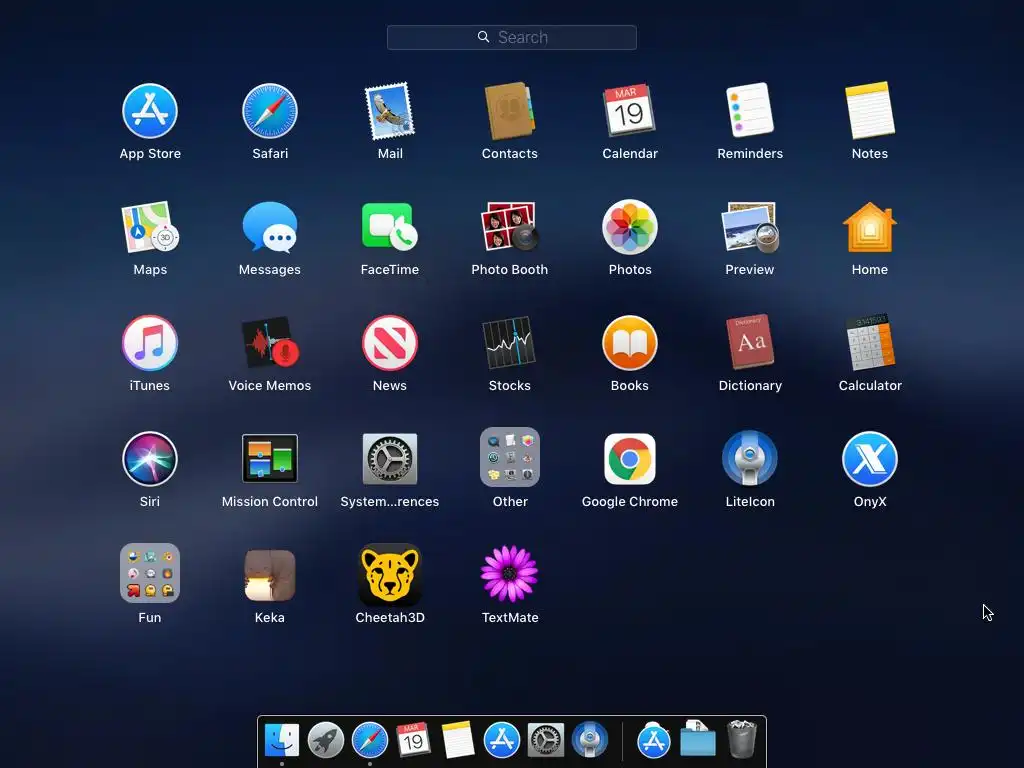Open the Trash in the Dock
Viewport: 1024px width, 768px height.
pos(742,739)
